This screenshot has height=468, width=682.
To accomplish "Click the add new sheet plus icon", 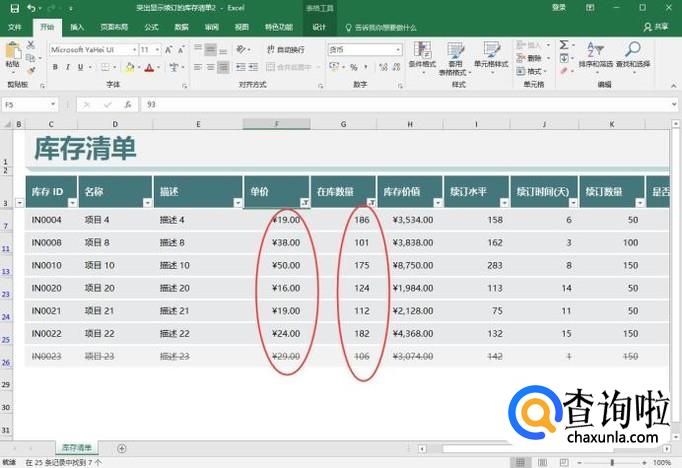I will tap(122, 449).
